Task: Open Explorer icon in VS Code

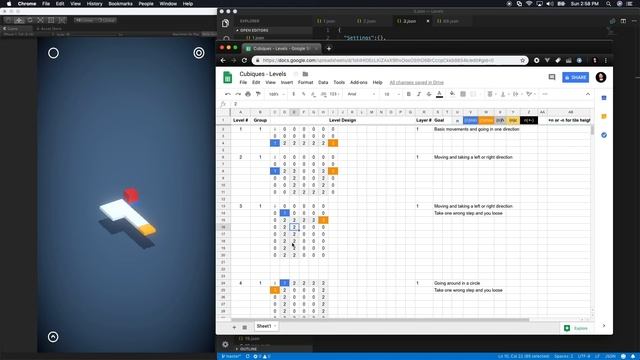Action: coord(225,23)
